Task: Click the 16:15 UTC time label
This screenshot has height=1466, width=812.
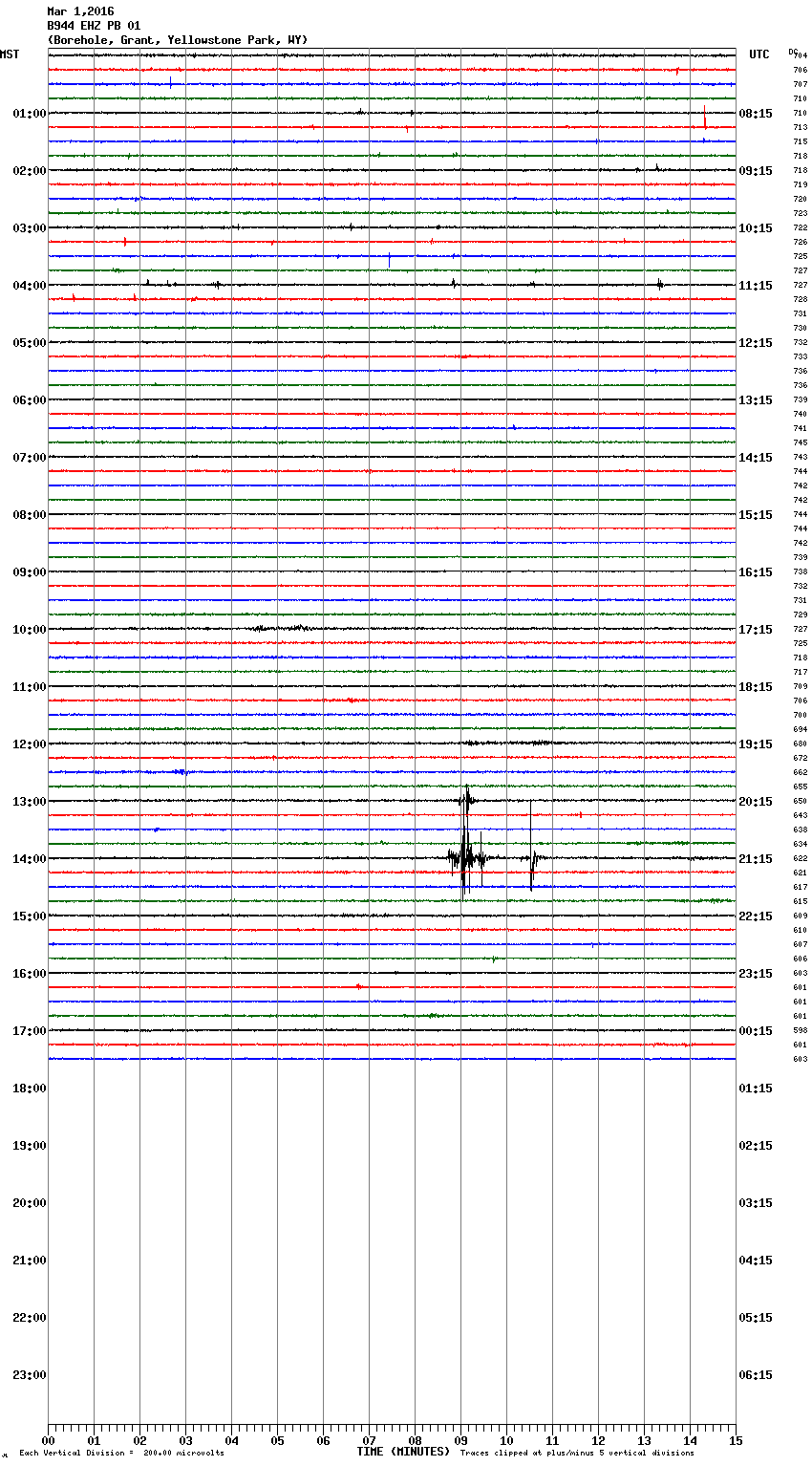Action: point(756,572)
